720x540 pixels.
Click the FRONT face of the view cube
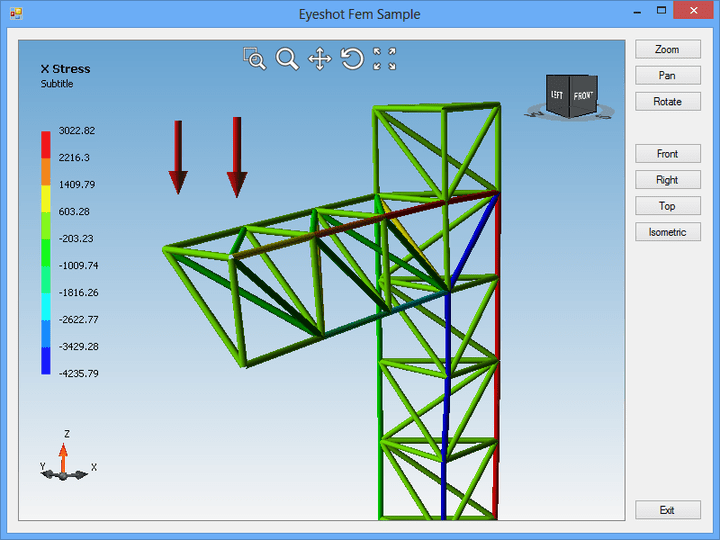[585, 95]
